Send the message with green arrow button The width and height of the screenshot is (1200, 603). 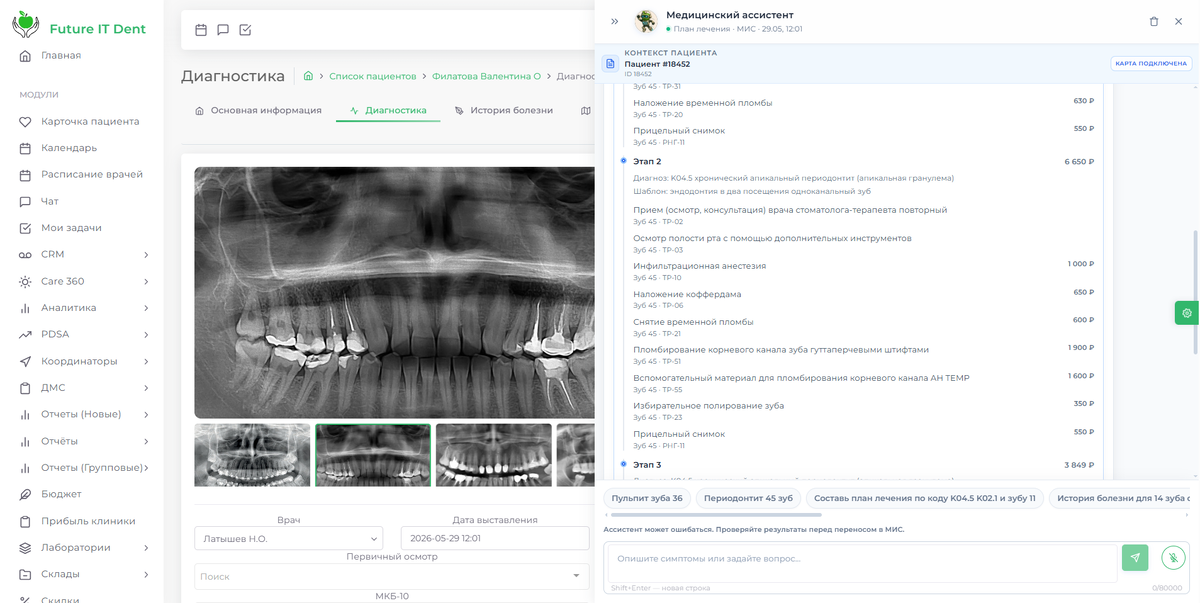click(1135, 558)
